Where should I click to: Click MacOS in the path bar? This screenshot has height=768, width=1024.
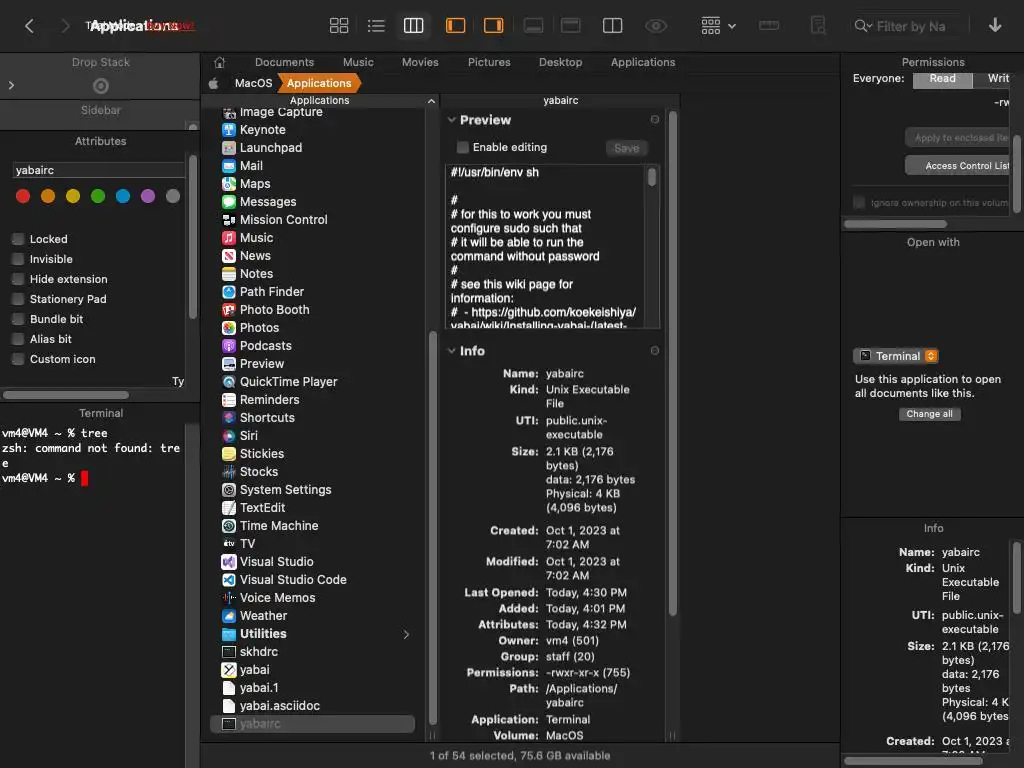253,84
